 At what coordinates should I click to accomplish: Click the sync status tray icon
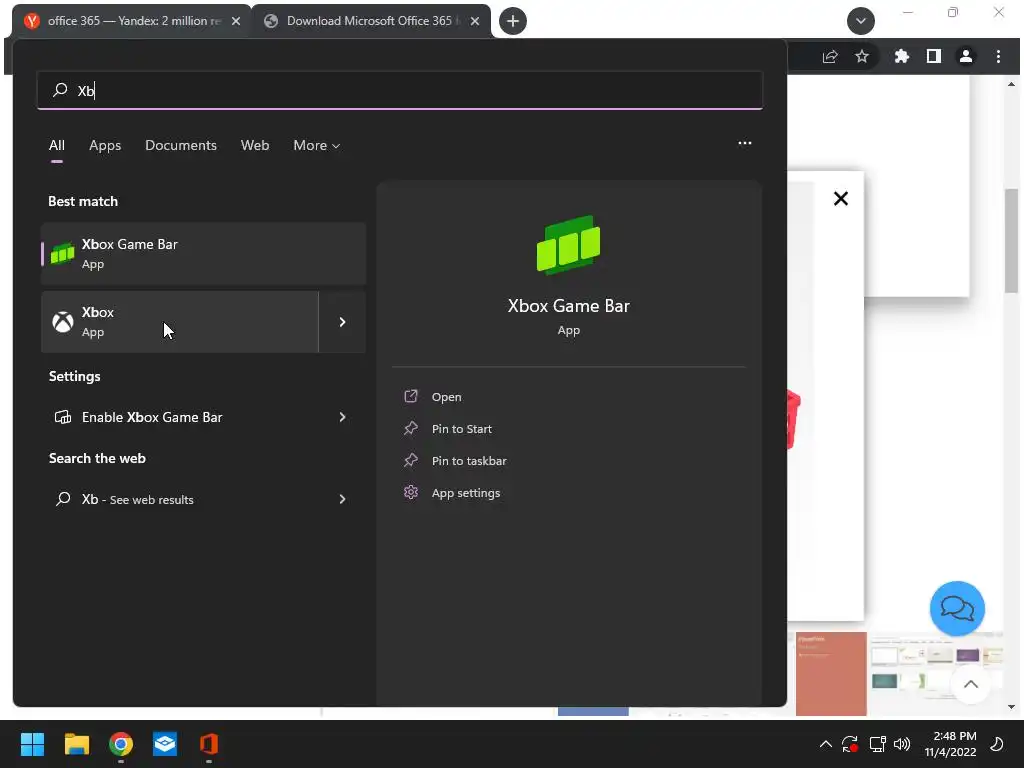click(850, 744)
